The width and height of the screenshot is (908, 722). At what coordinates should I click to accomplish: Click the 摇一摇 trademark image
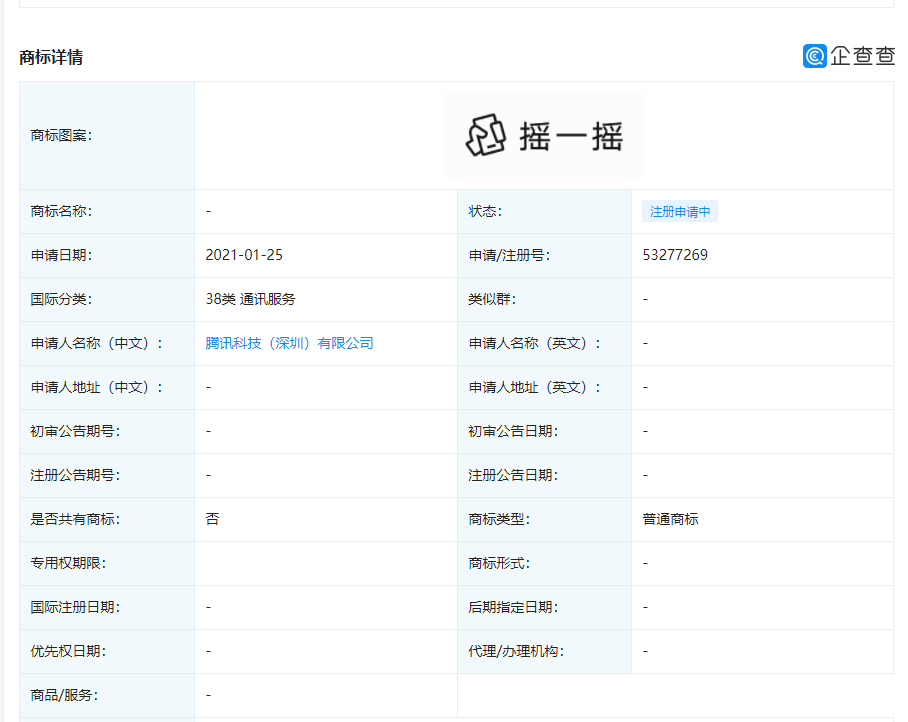[x=544, y=135]
